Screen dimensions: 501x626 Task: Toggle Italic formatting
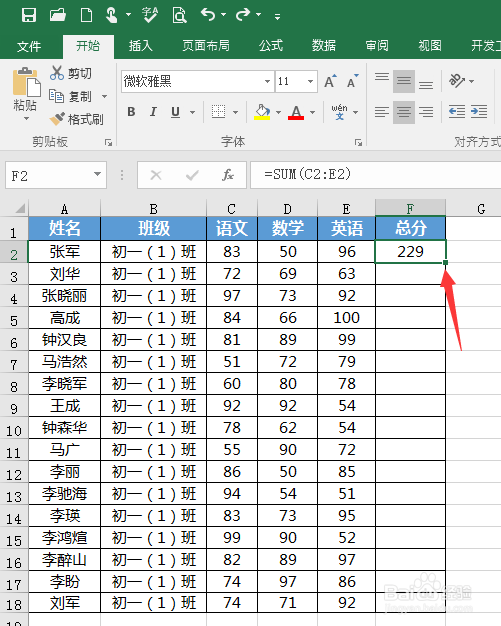click(153, 112)
